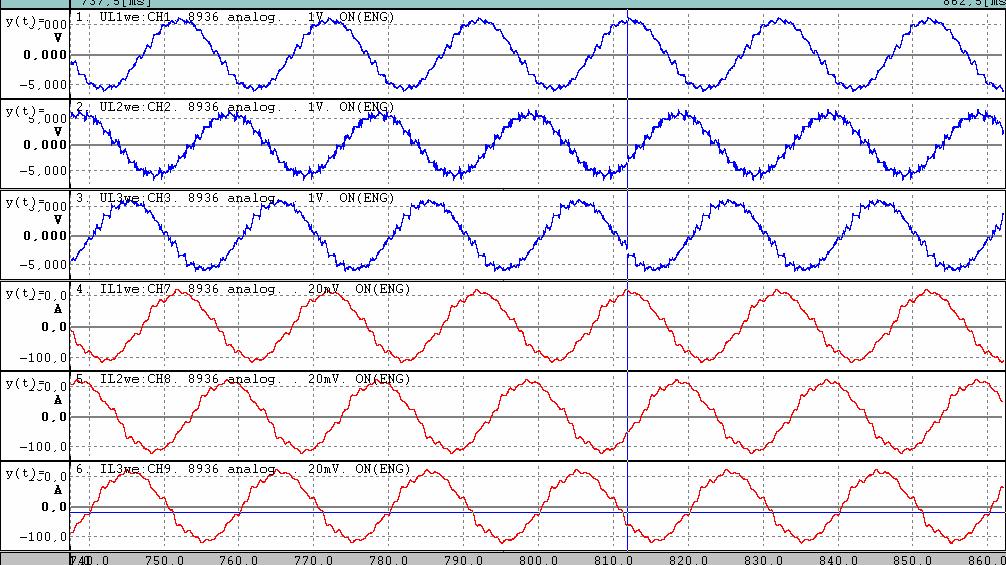The image size is (1006, 565).
Task: Click the '0,0' axis label of IL1we channel
Action: tap(54, 327)
